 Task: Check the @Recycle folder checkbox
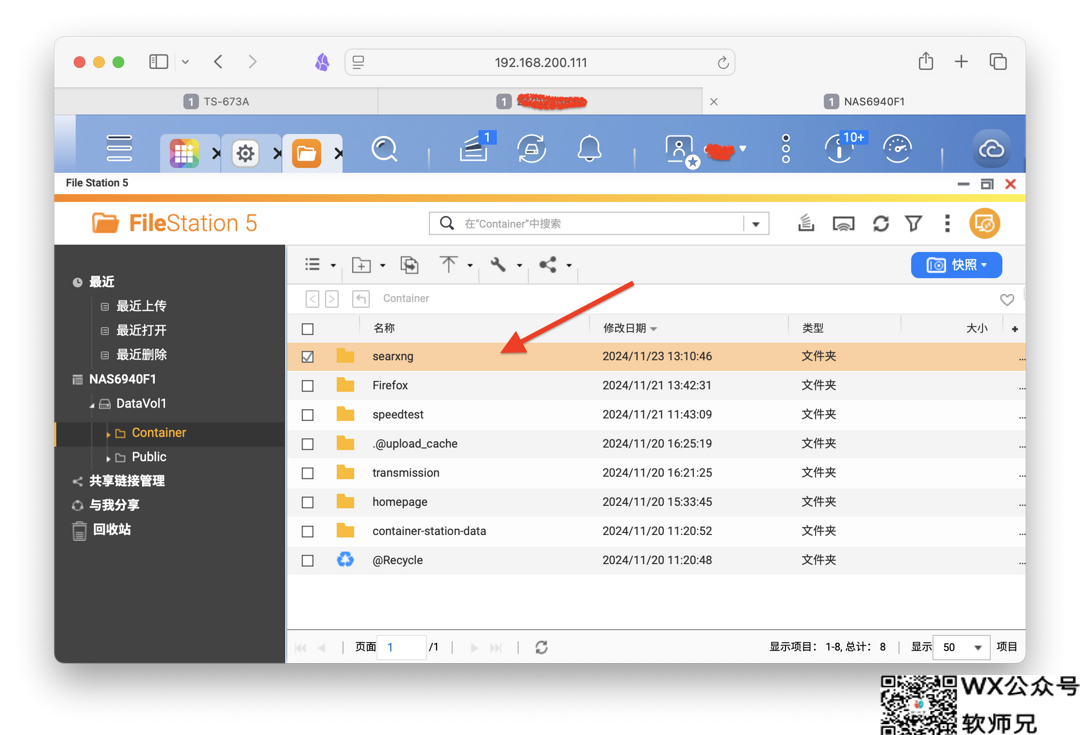[x=308, y=561]
